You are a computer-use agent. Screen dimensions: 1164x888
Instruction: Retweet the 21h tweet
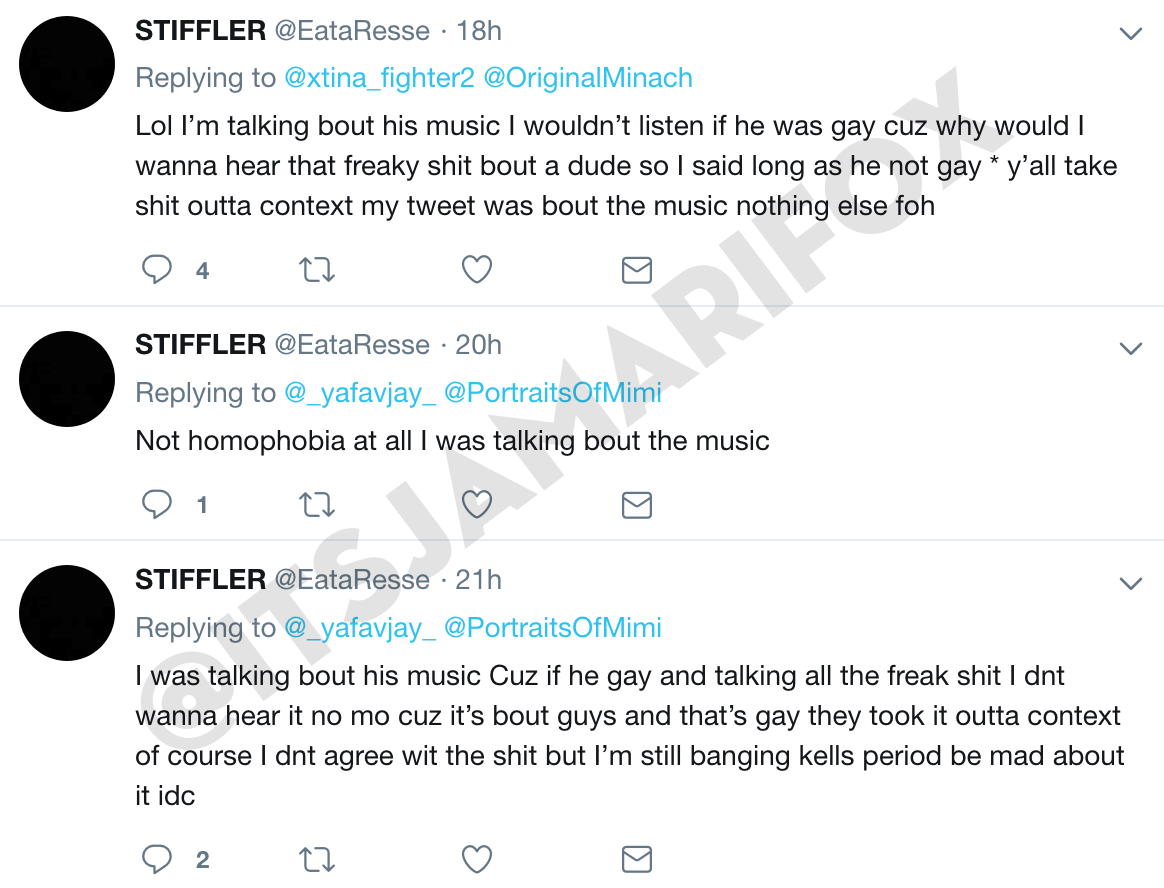[318, 859]
